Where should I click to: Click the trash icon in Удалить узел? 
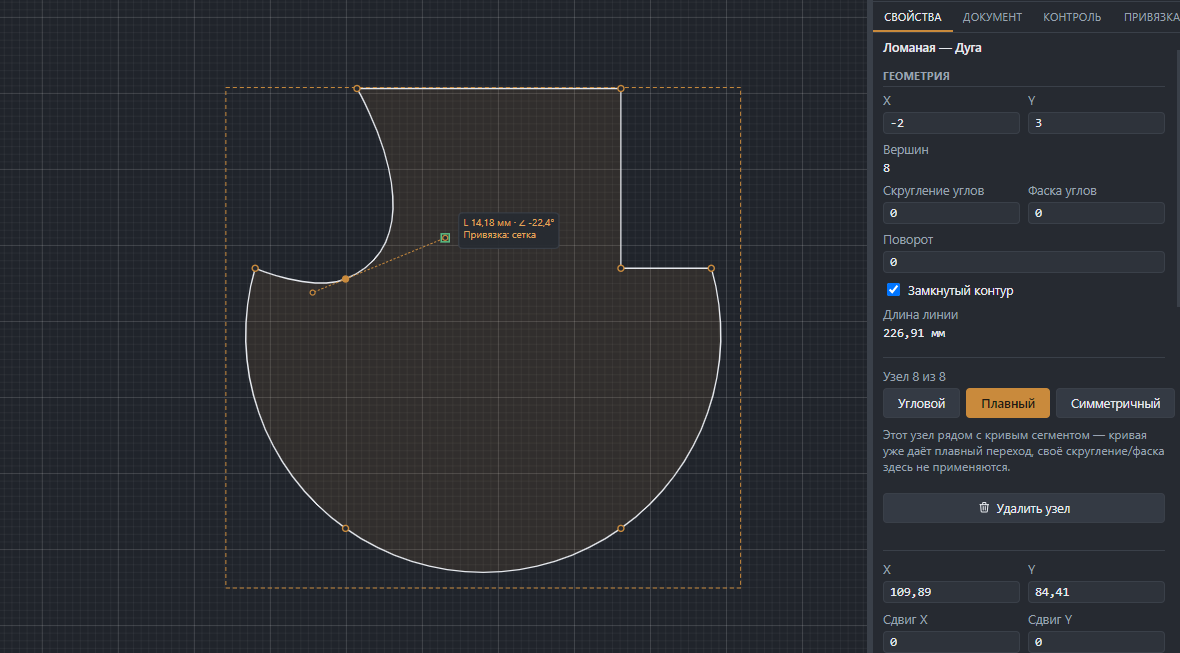point(984,508)
